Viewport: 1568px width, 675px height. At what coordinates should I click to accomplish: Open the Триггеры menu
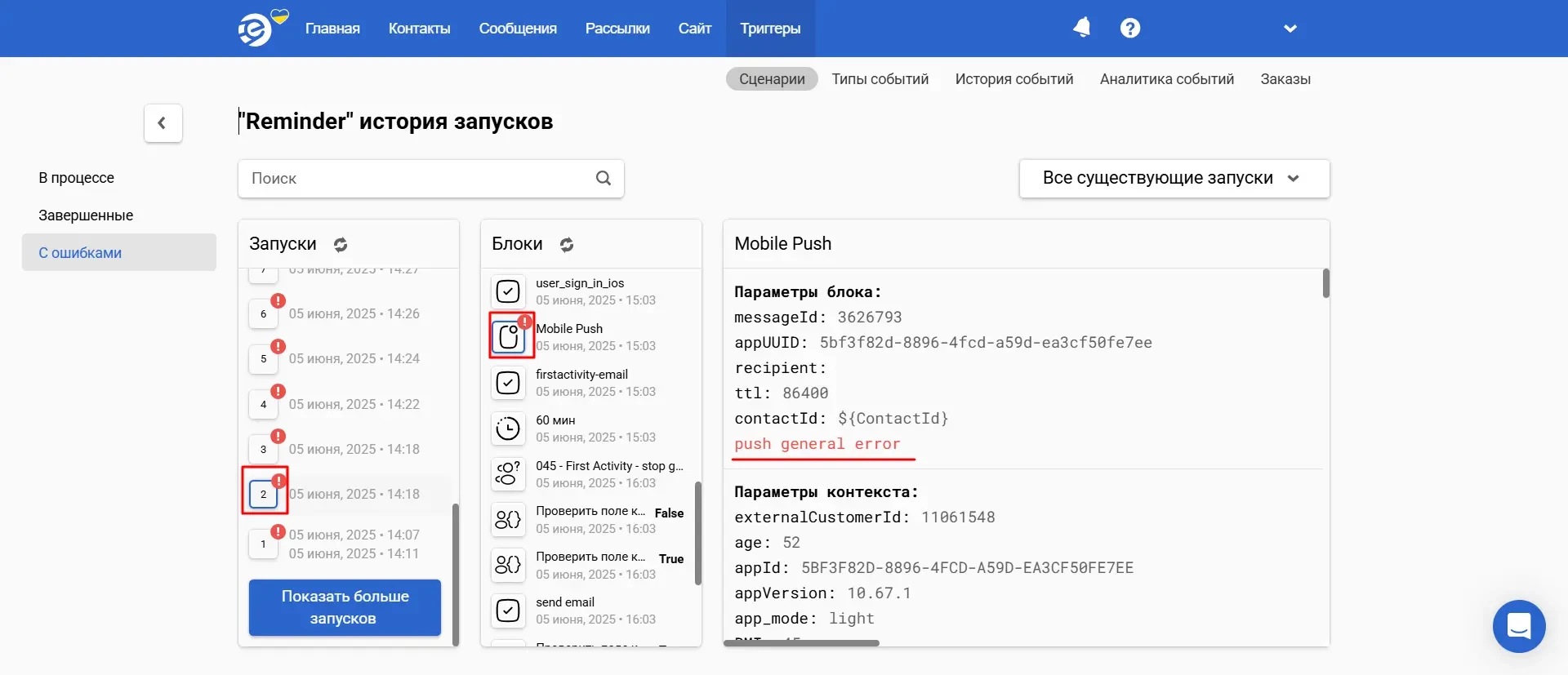click(770, 29)
